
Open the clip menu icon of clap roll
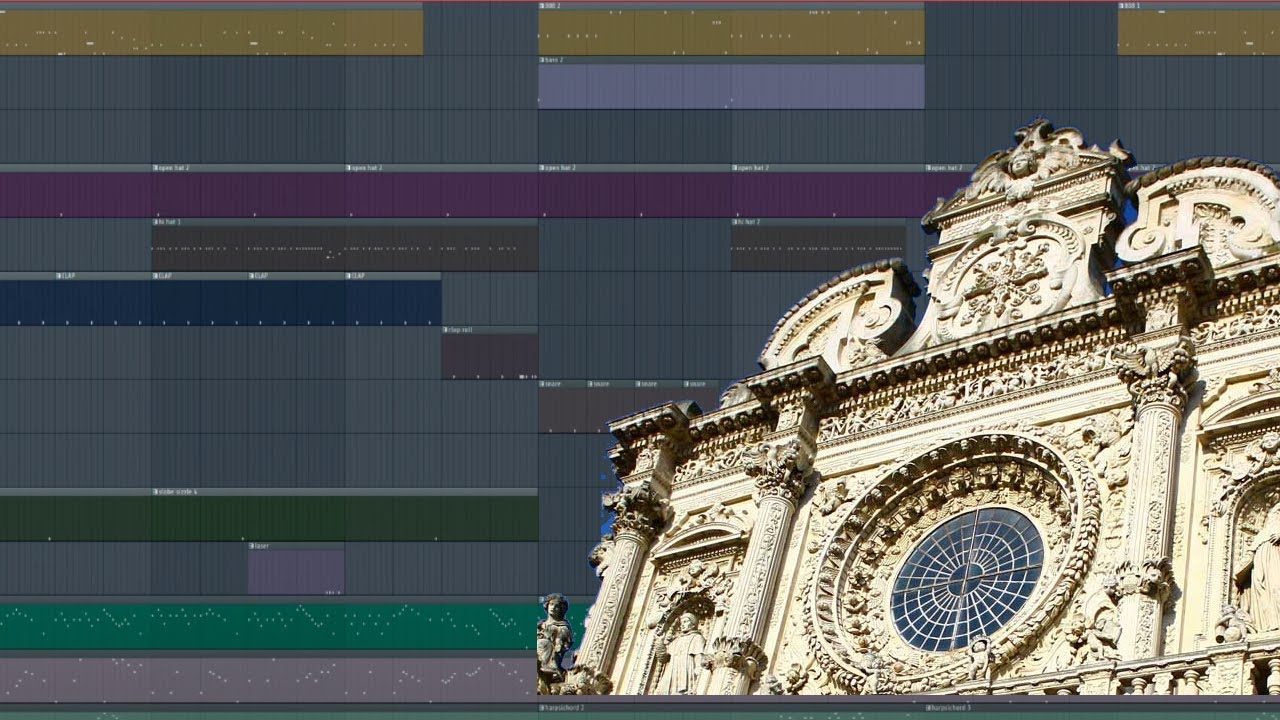(446, 330)
